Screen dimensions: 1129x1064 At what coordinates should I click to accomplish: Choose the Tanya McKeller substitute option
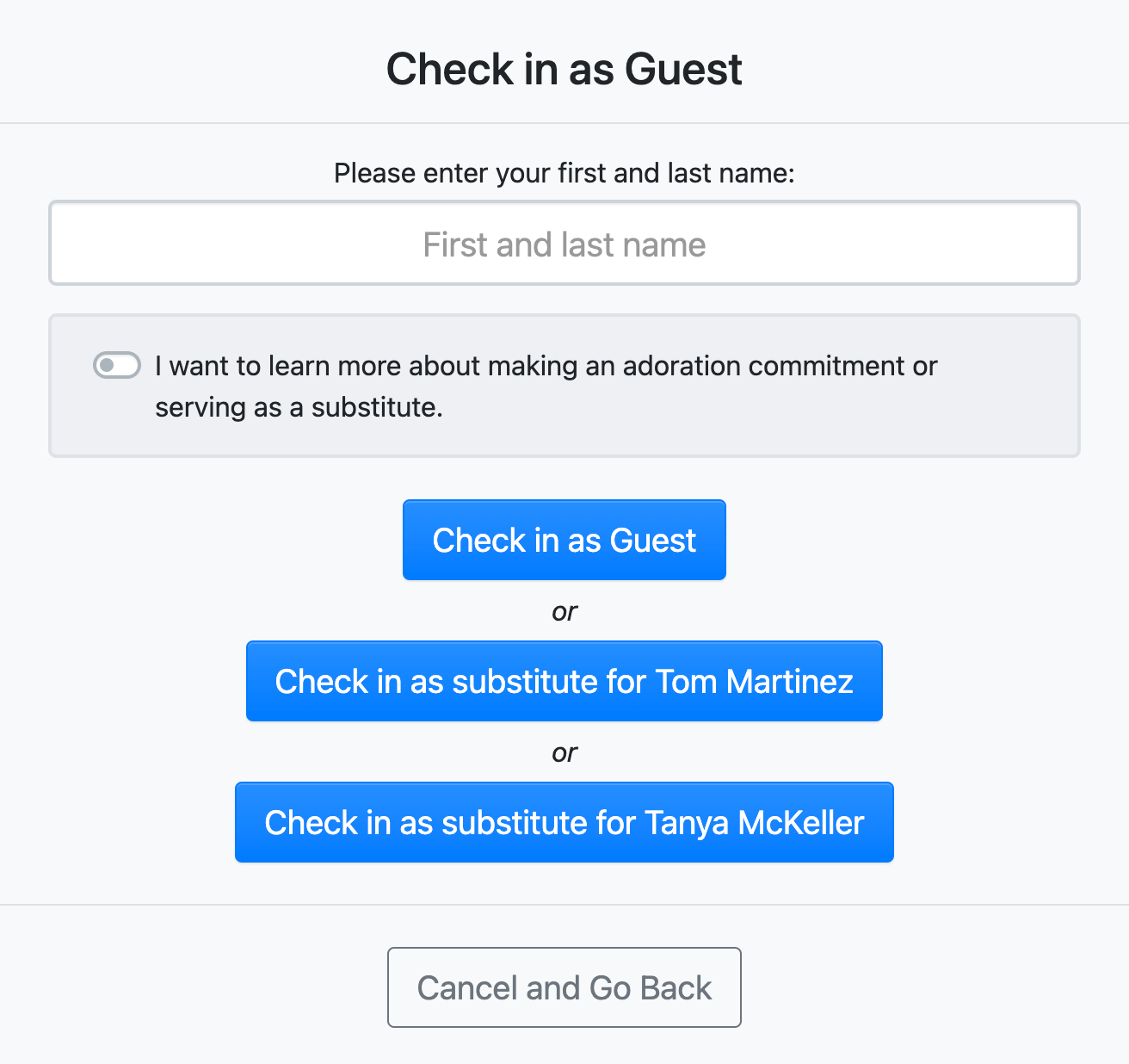[564, 822]
